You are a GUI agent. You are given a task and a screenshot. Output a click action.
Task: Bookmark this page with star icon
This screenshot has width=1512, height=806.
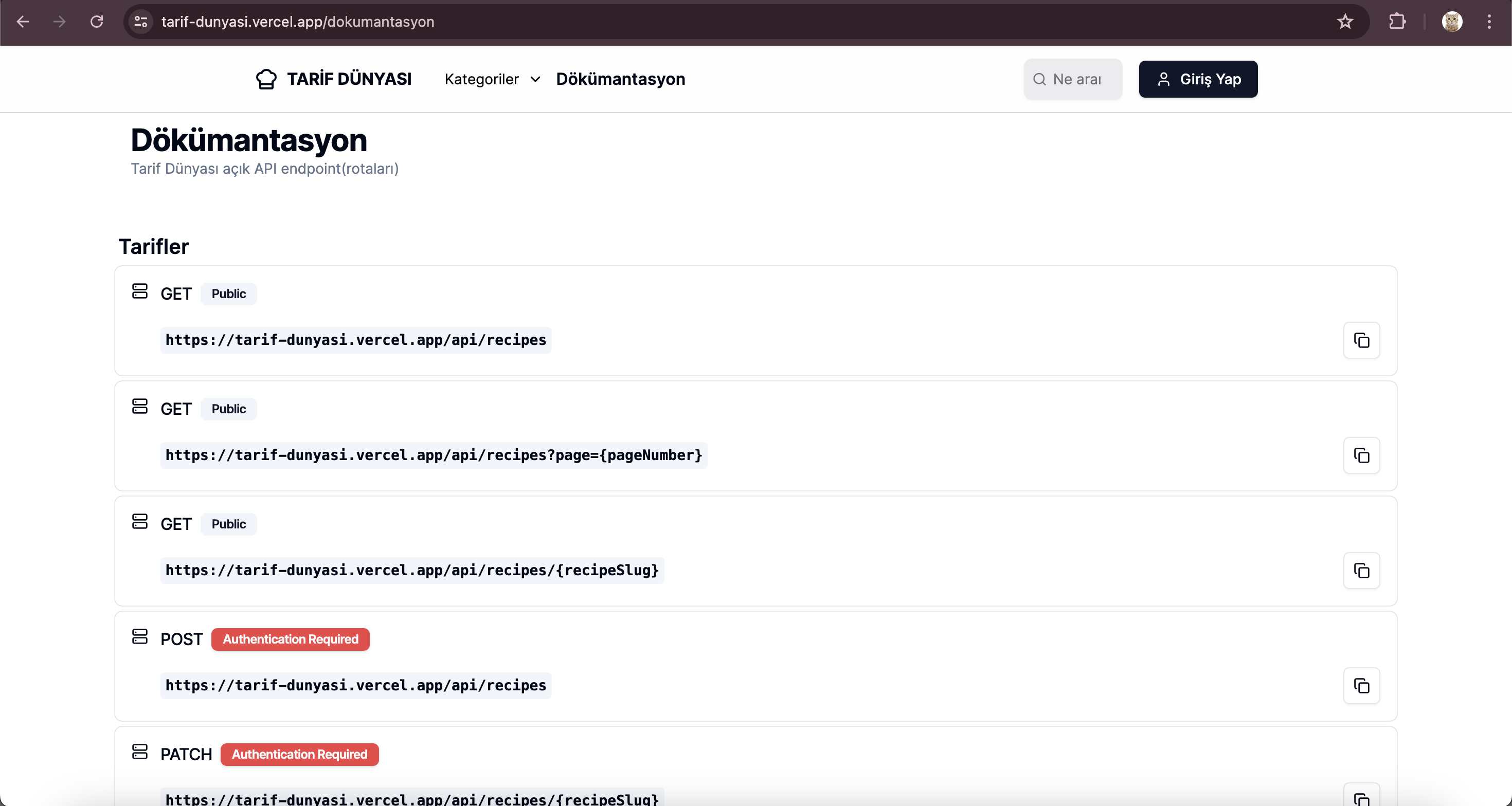[x=1345, y=22]
